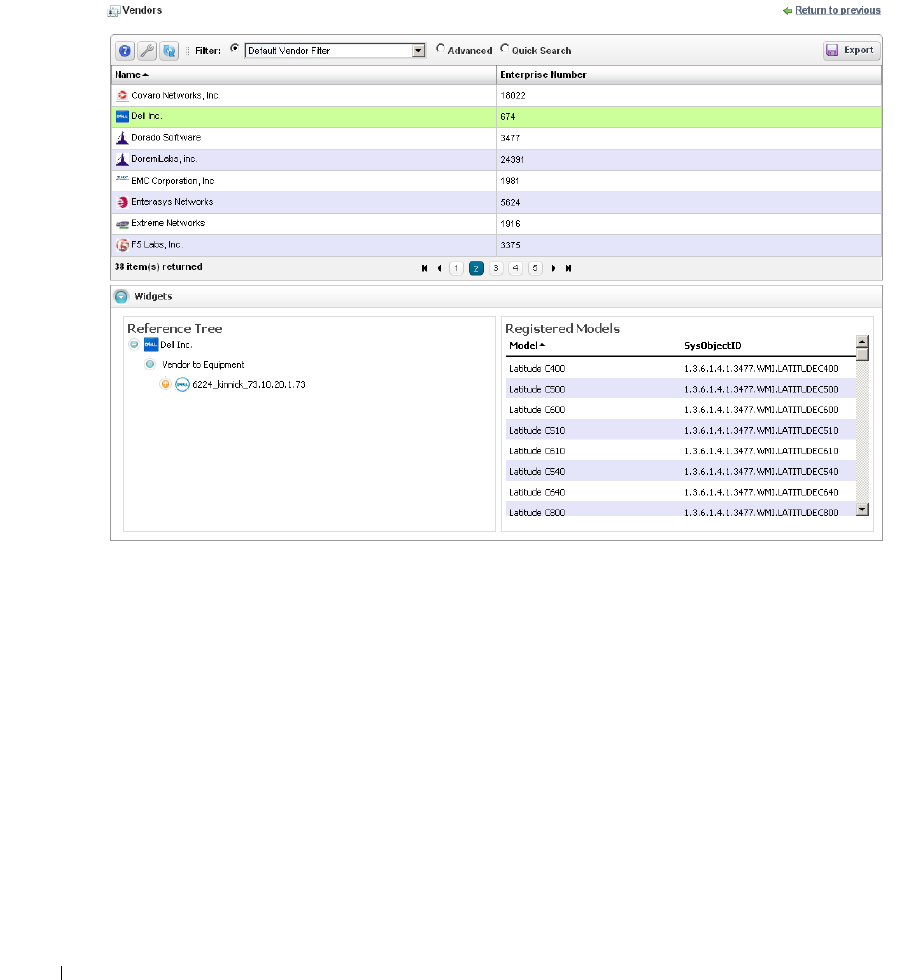Open the Default Vendor Filter dropdown

[418, 51]
